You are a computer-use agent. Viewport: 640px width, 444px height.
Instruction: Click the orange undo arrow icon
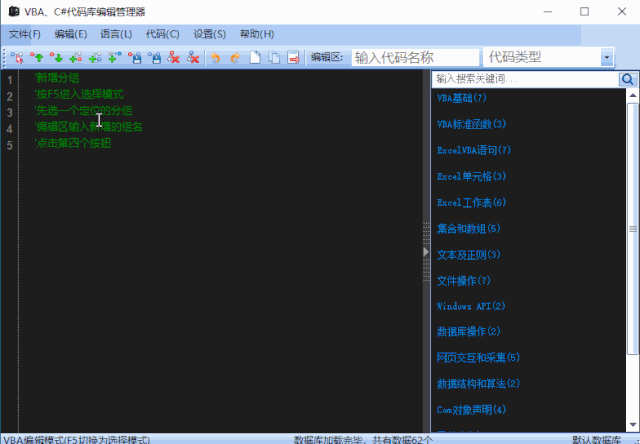click(216, 58)
